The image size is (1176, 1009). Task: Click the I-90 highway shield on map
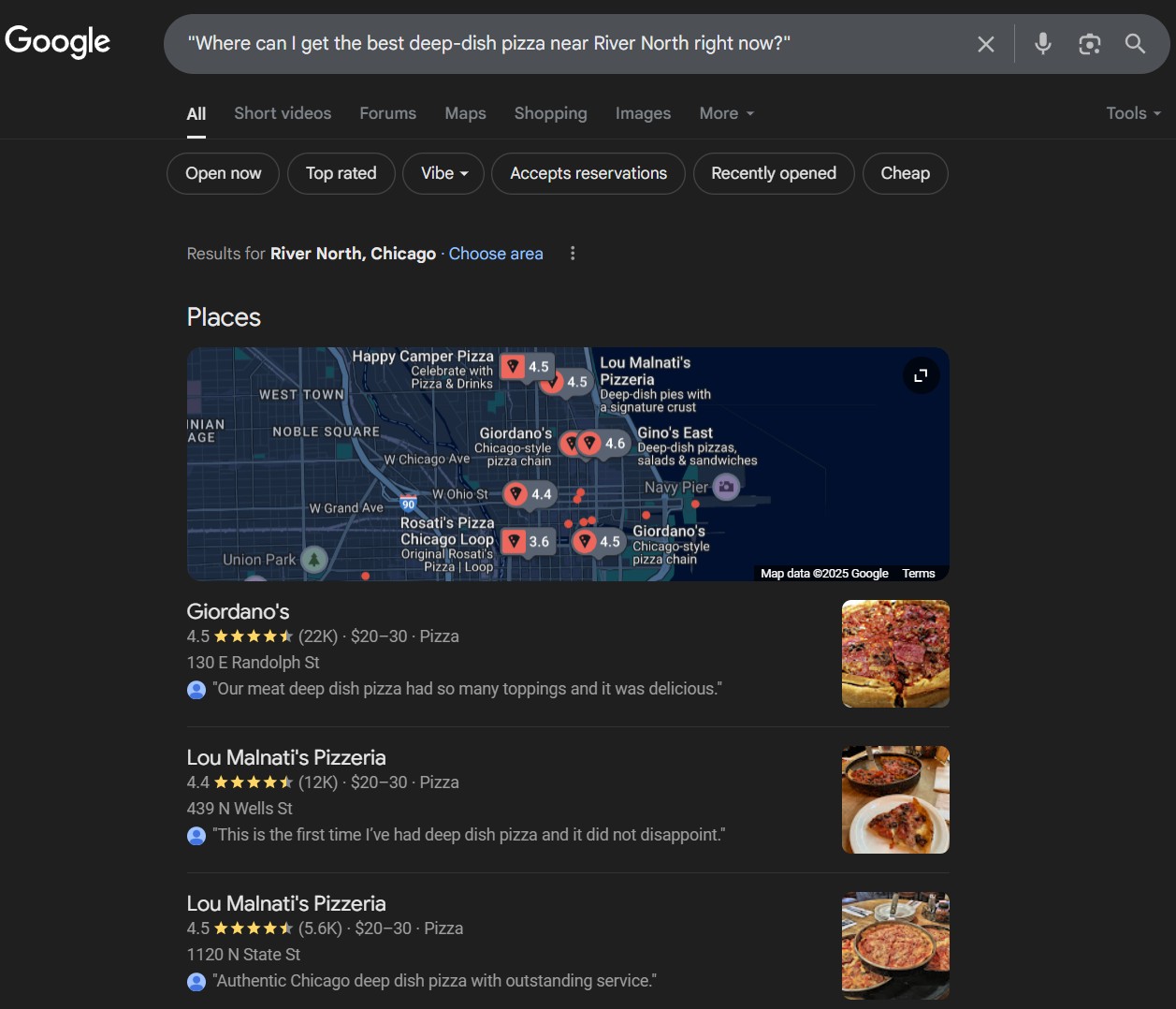408,504
